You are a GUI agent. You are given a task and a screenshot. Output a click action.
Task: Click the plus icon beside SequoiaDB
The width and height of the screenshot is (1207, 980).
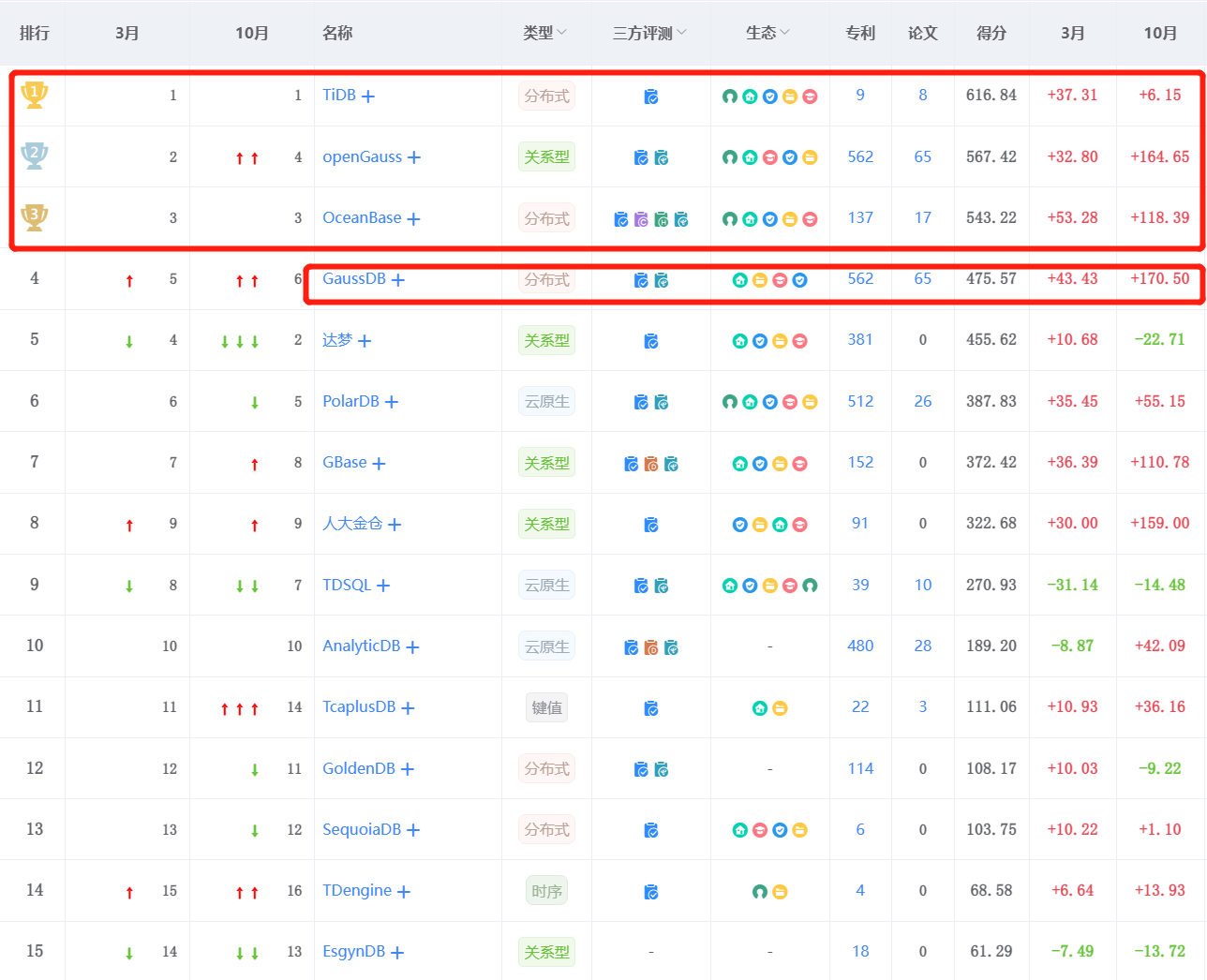(413, 831)
